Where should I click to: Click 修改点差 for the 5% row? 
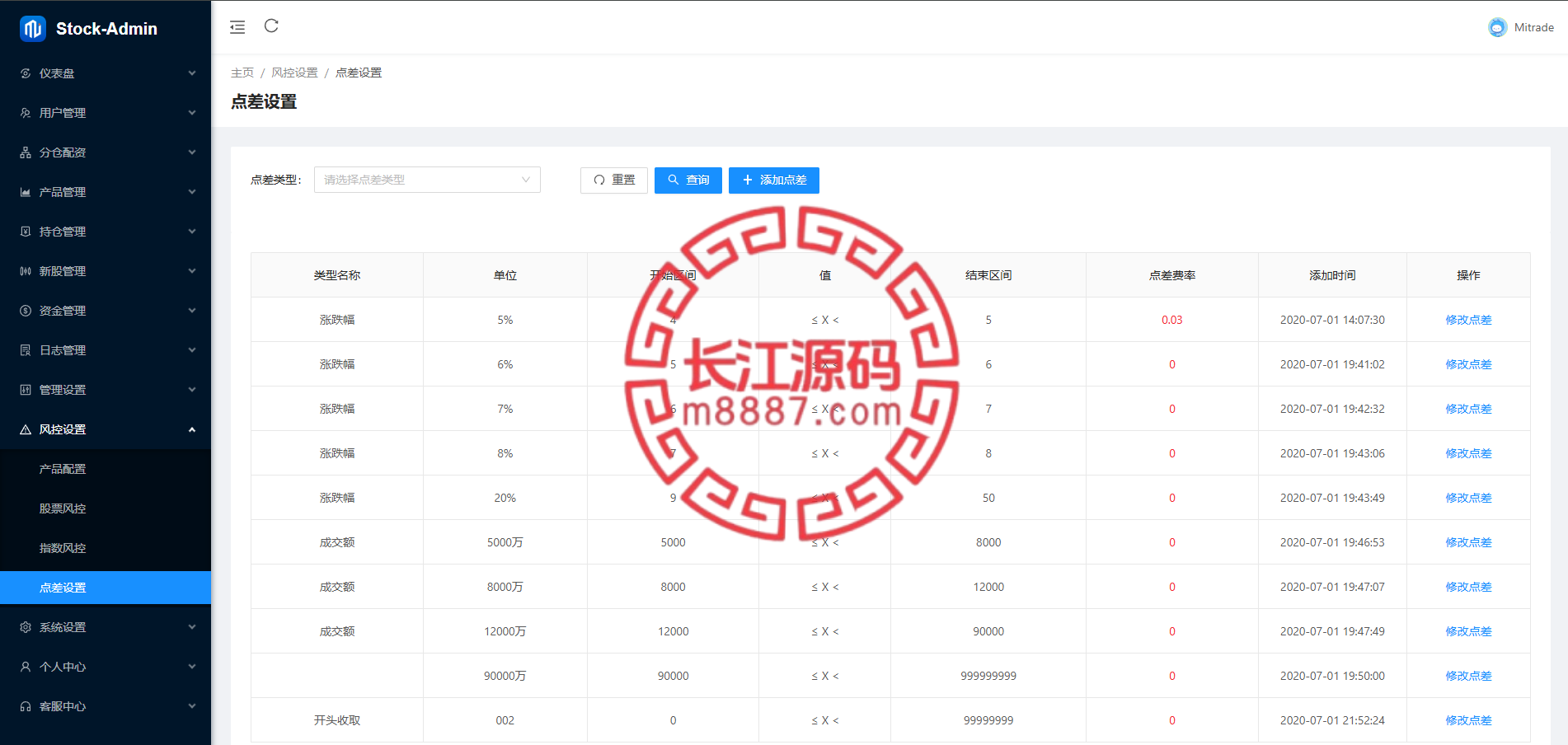(x=1468, y=320)
